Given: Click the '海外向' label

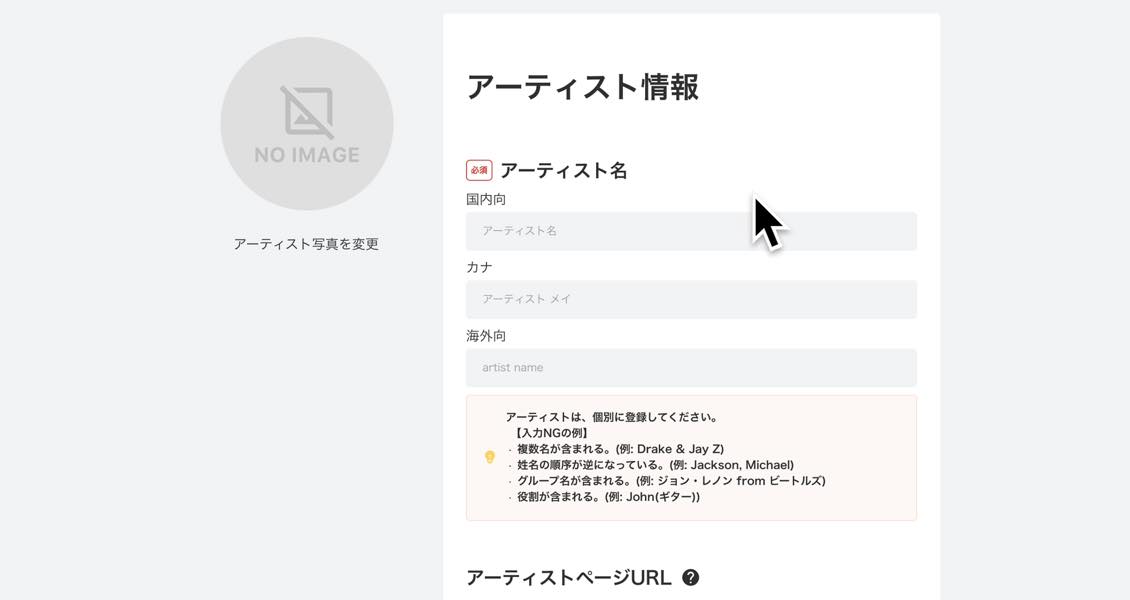Looking at the screenshot, I should click(486, 336).
